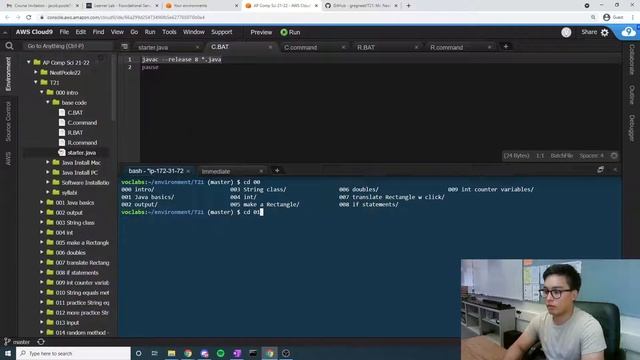Viewport: 640px width, 360px height.
Task: Expand the Java Install Mac folder
Action: tap(48, 162)
